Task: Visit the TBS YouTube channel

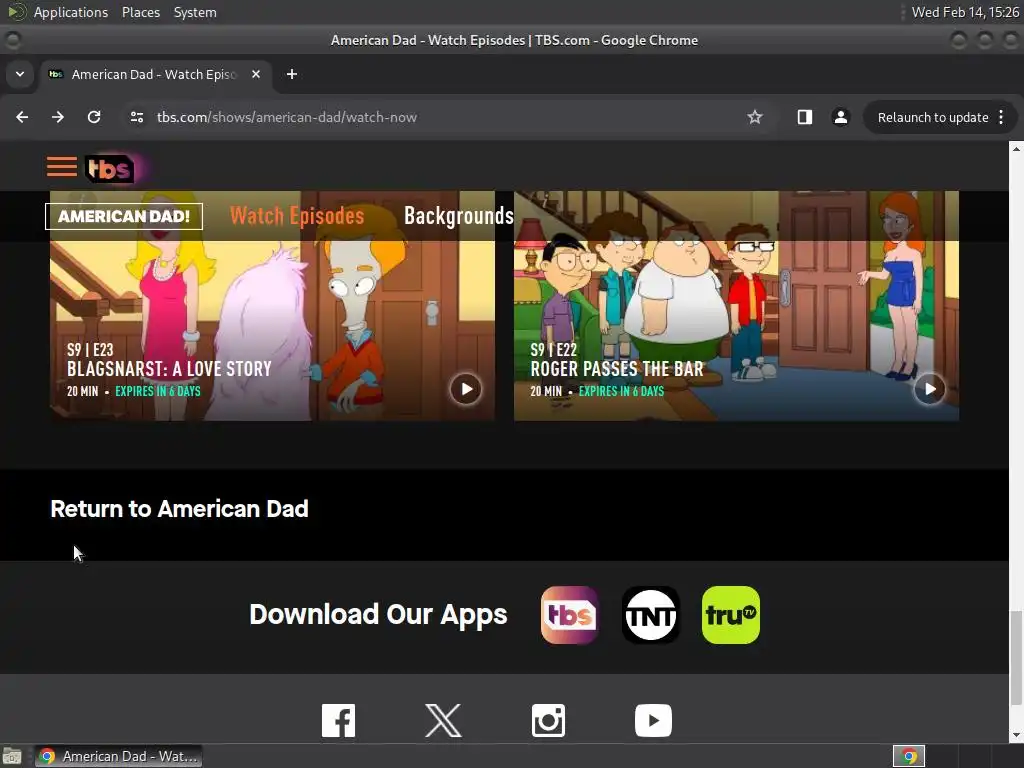Action: (653, 720)
